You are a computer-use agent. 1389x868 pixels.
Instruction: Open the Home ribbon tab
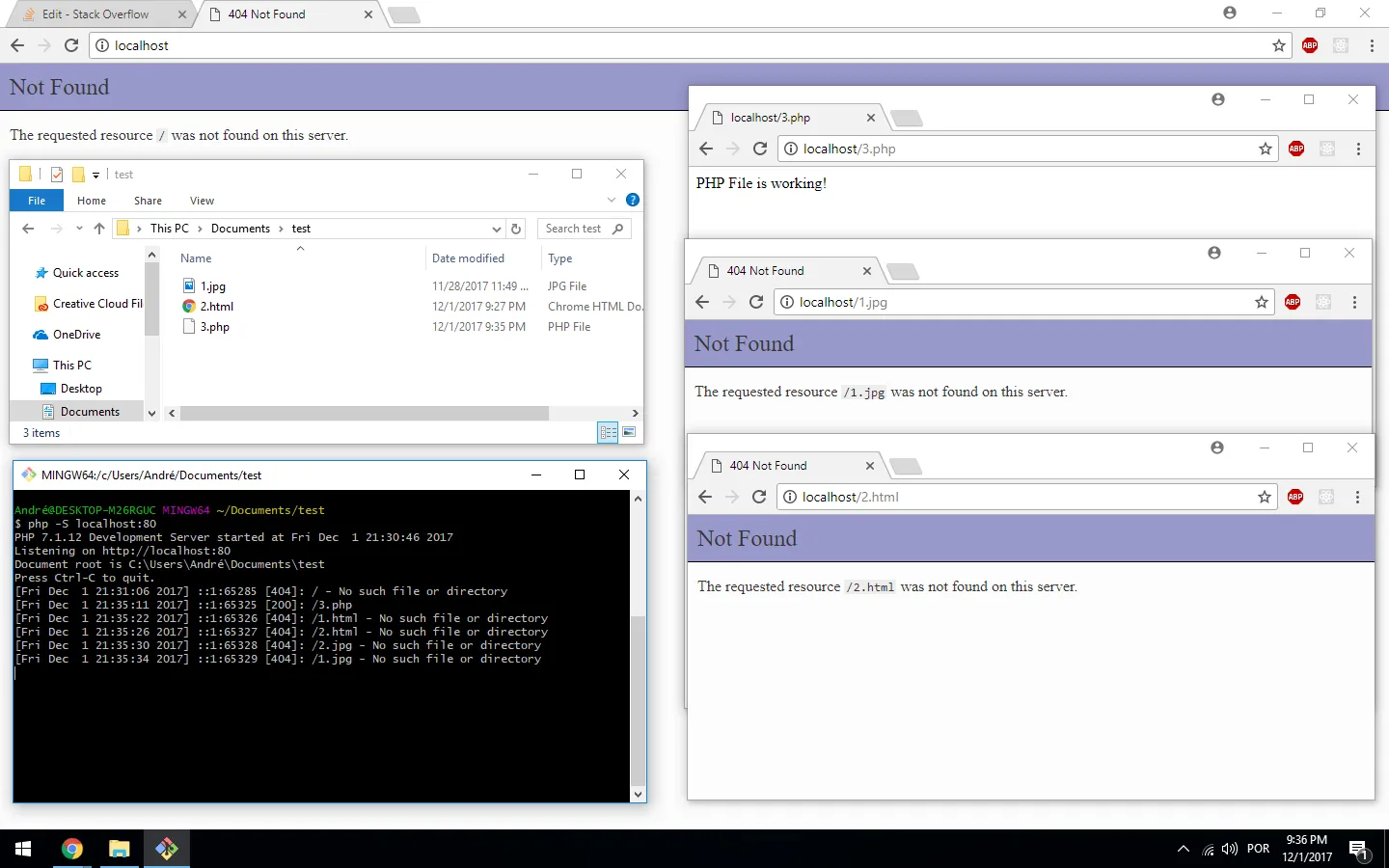[92, 201]
